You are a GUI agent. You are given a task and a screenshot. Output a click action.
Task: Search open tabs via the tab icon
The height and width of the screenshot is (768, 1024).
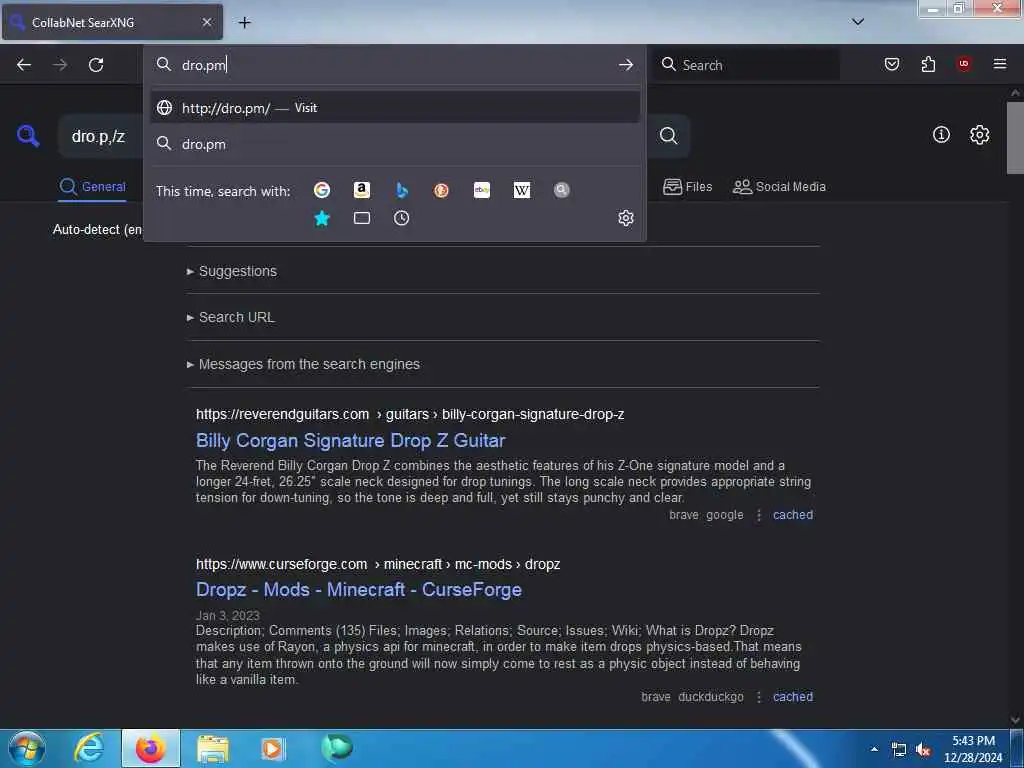362,218
